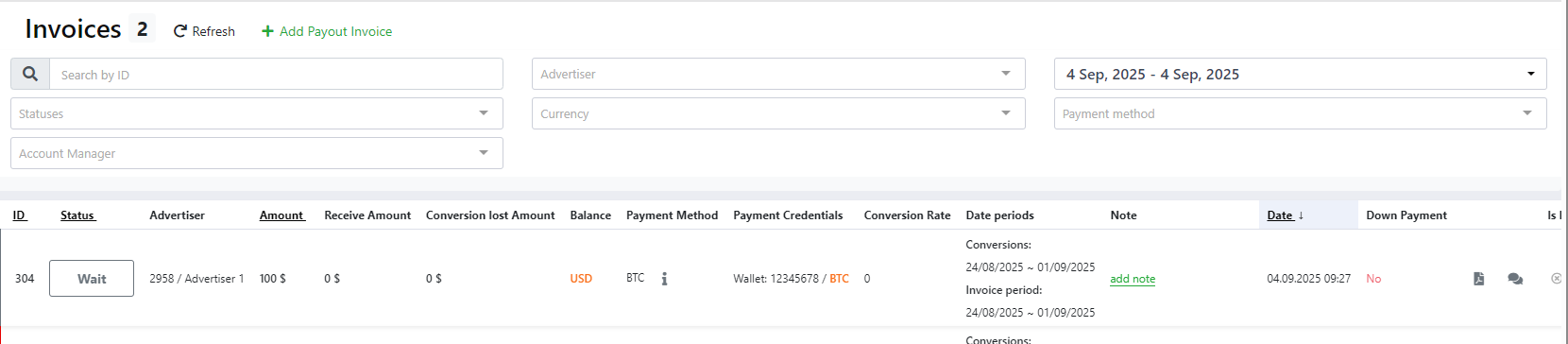Click the USD balance value
This screenshot has width=1568, height=344.
coord(581,279)
